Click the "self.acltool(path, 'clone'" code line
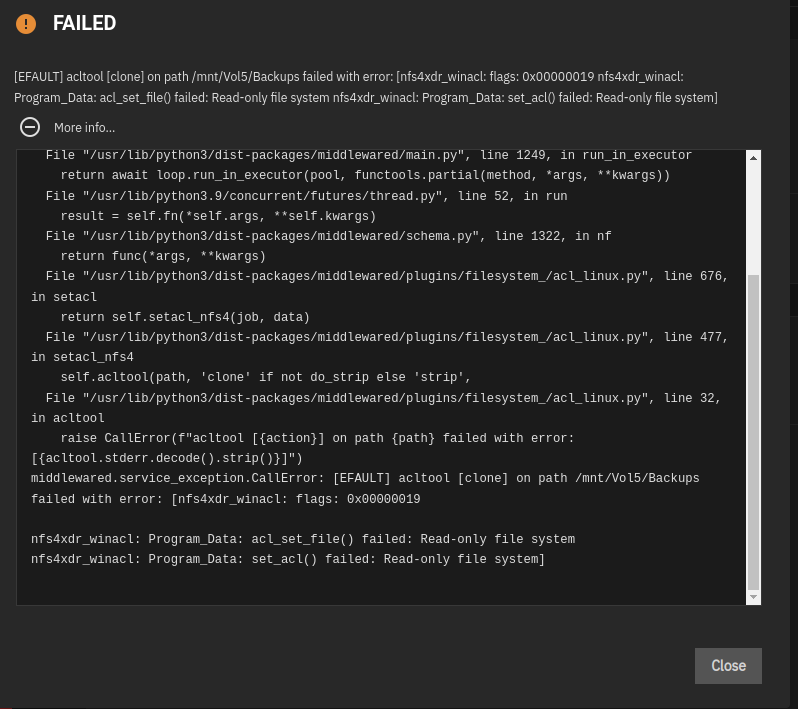Viewport: 798px width, 709px height. (x=266, y=377)
